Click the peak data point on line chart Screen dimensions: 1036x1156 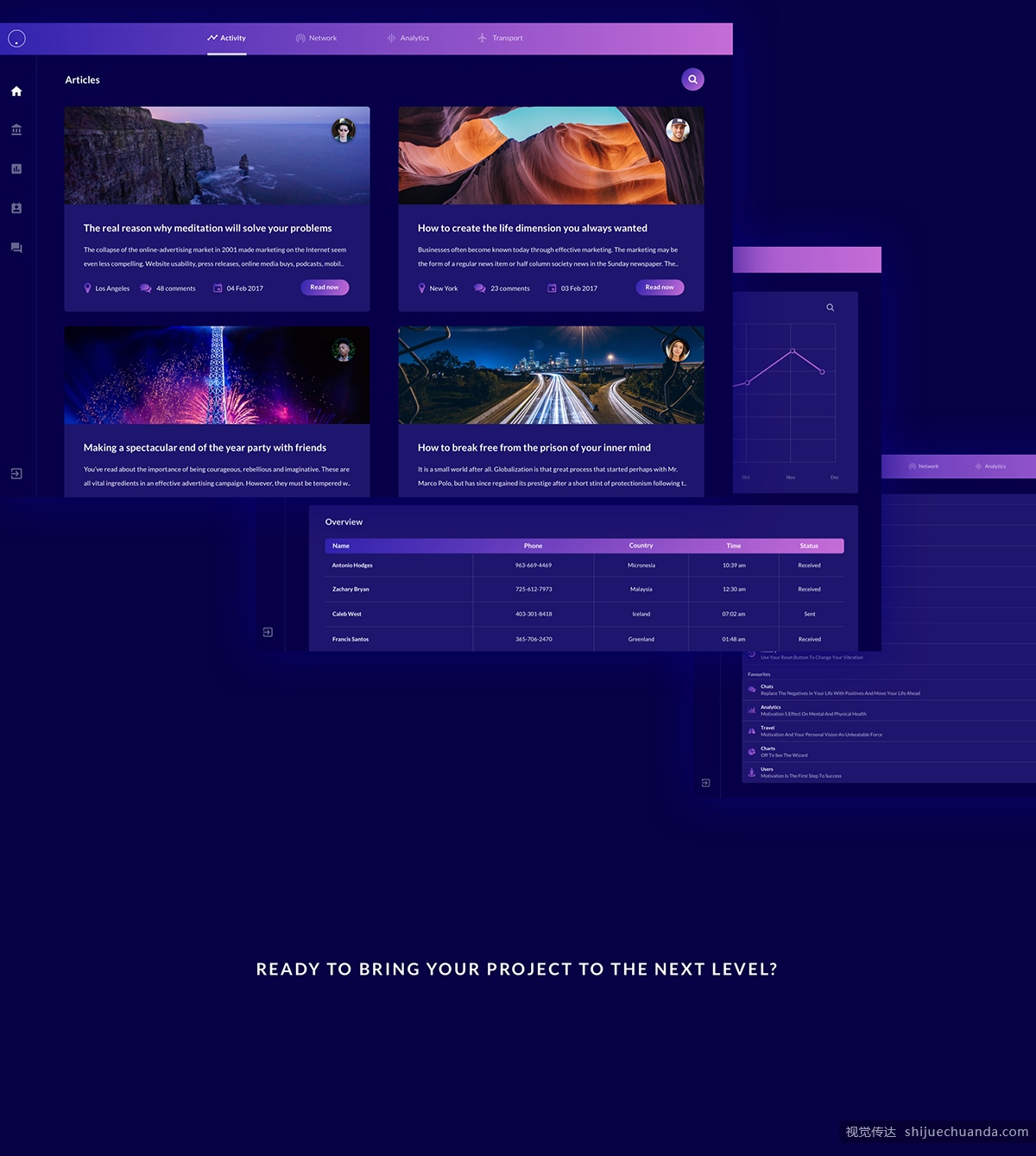(x=793, y=351)
